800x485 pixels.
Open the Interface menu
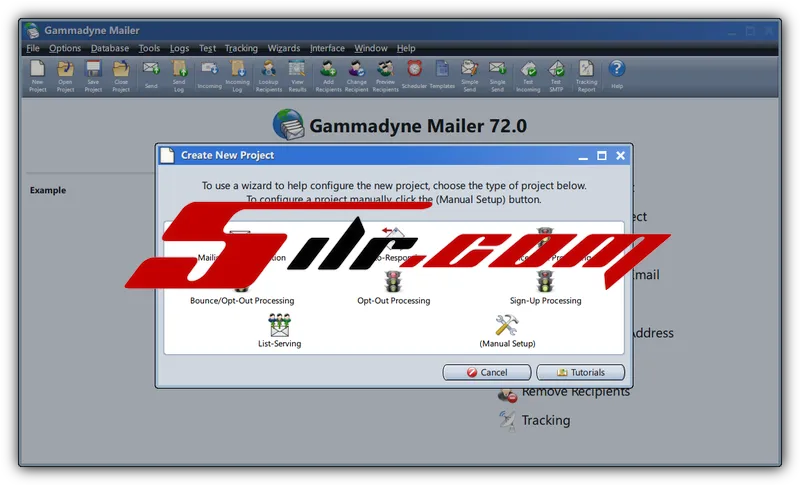click(x=327, y=48)
